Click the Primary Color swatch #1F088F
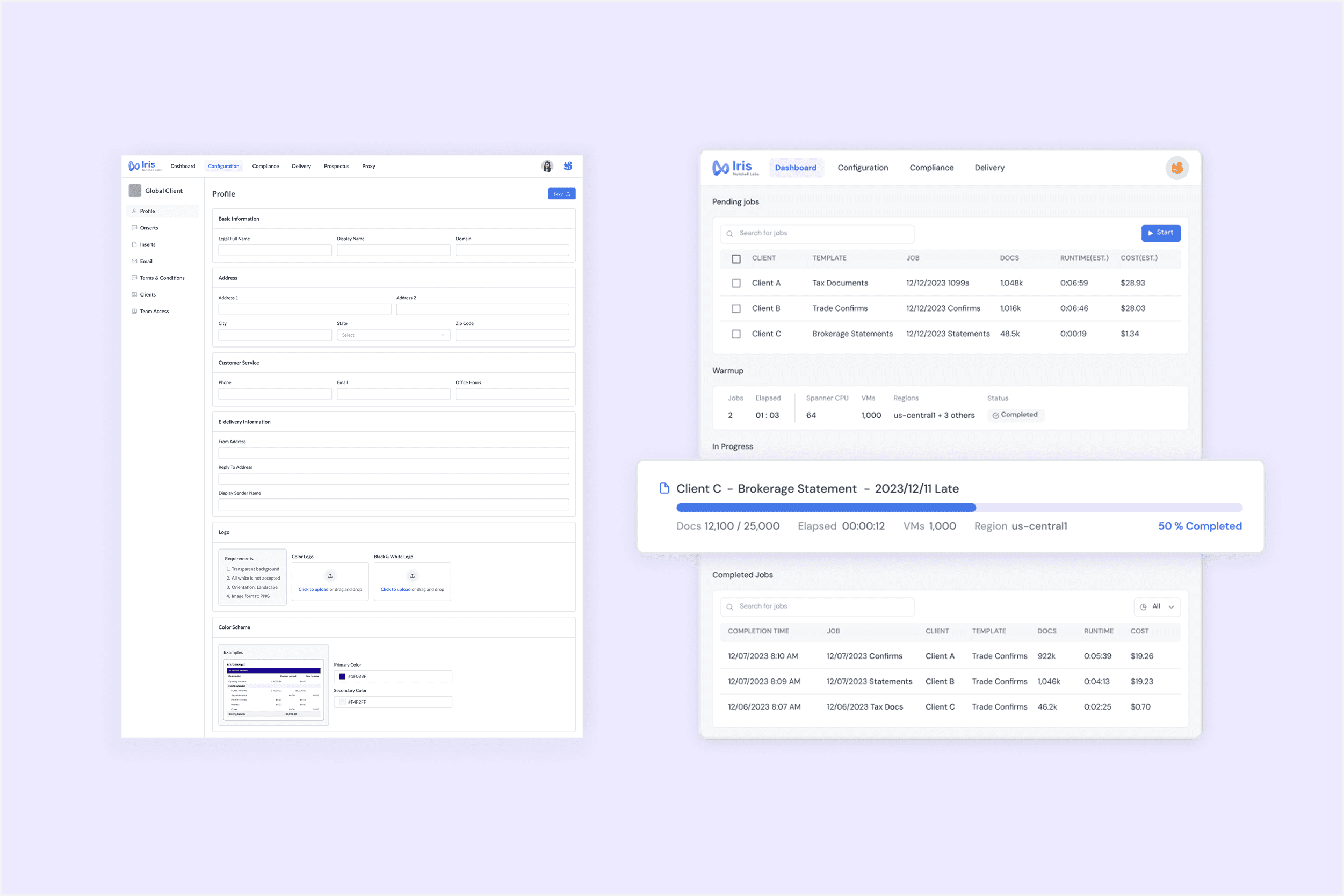 pos(342,677)
